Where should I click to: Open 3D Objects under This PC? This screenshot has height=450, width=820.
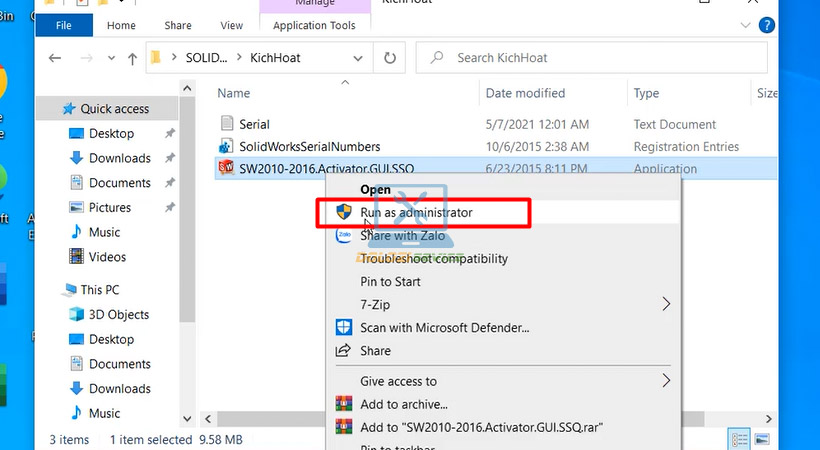click(119, 314)
